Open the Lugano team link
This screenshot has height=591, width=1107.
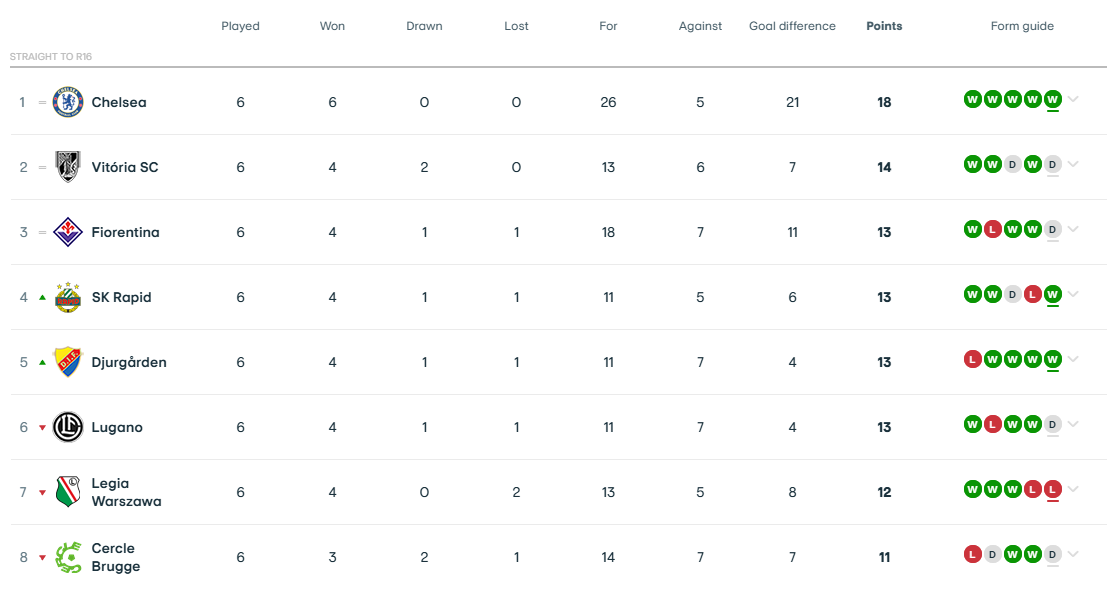pyautogui.click(x=117, y=427)
